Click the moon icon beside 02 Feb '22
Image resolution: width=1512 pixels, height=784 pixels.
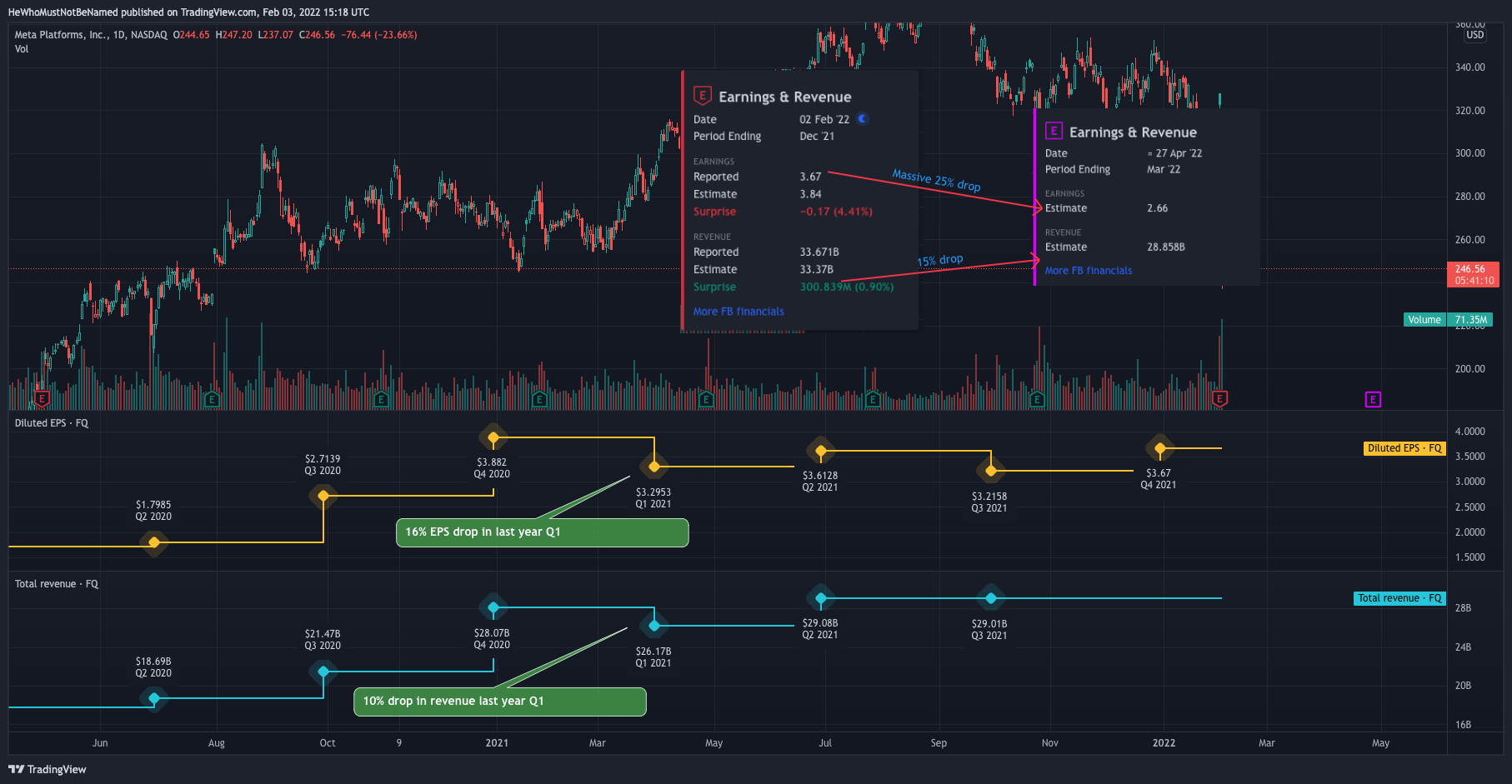click(x=863, y=118)
